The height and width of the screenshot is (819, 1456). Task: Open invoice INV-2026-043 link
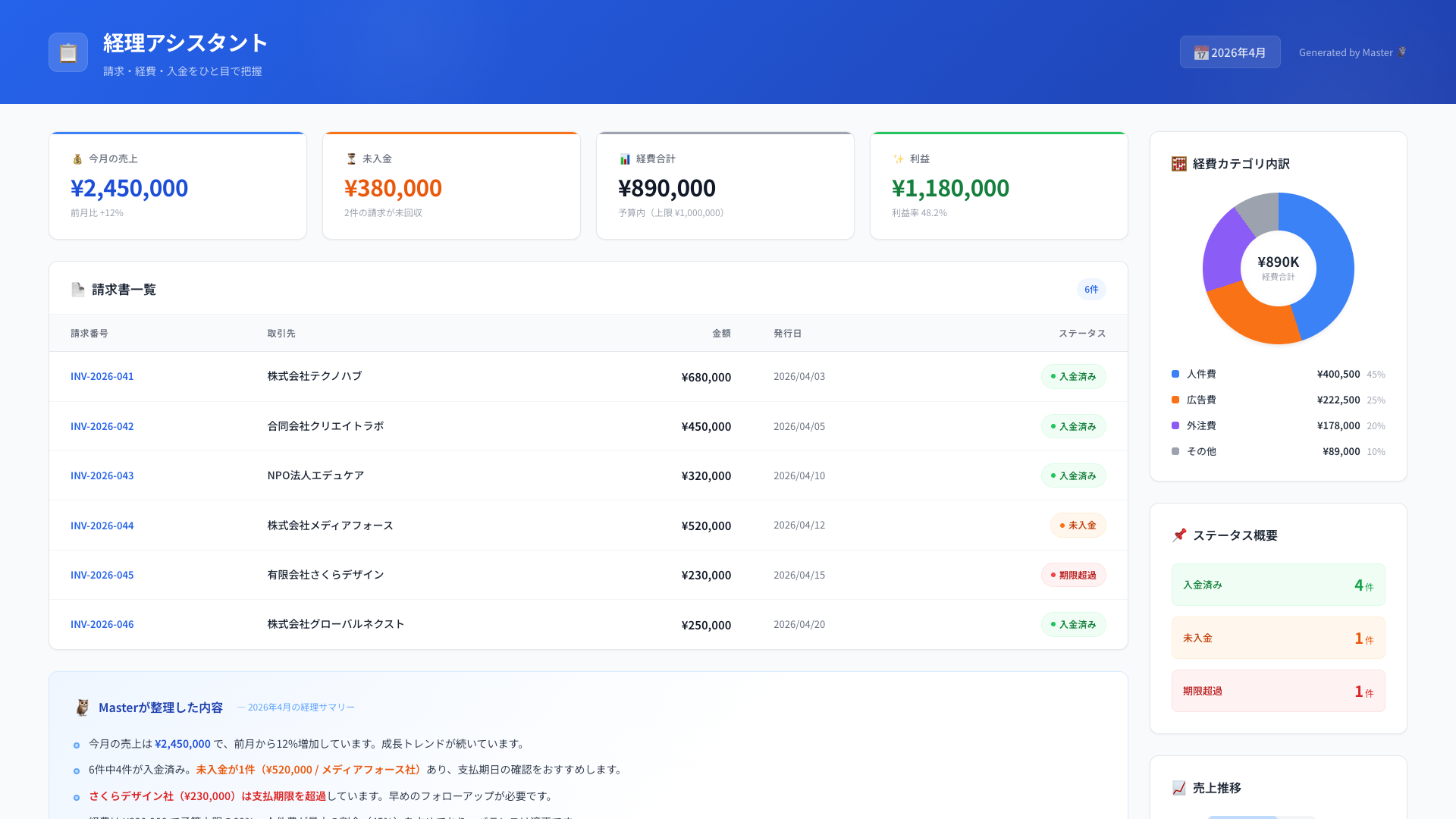(102, 475)
